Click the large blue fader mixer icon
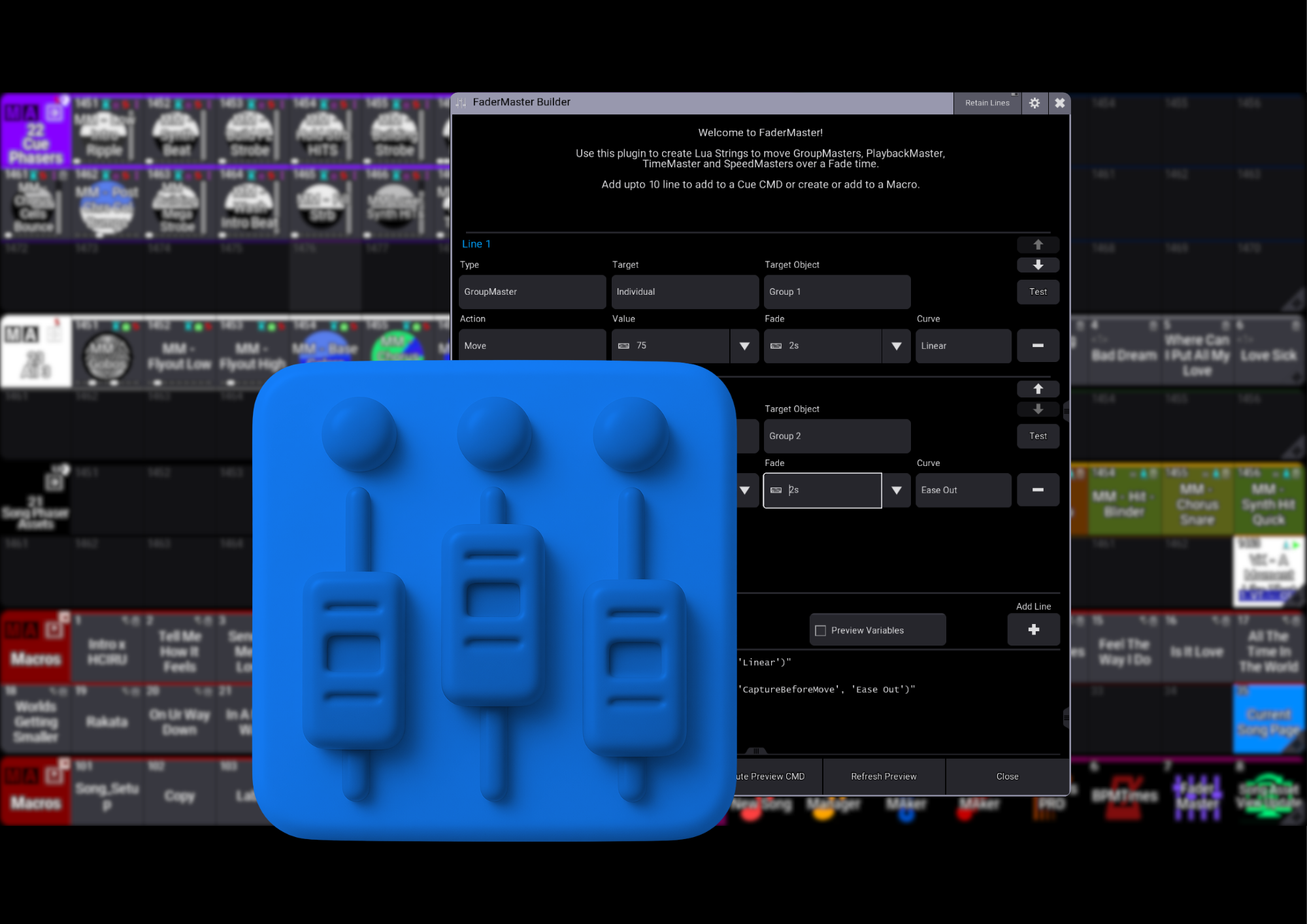1307x924 pixels. [x=494, y=600]
